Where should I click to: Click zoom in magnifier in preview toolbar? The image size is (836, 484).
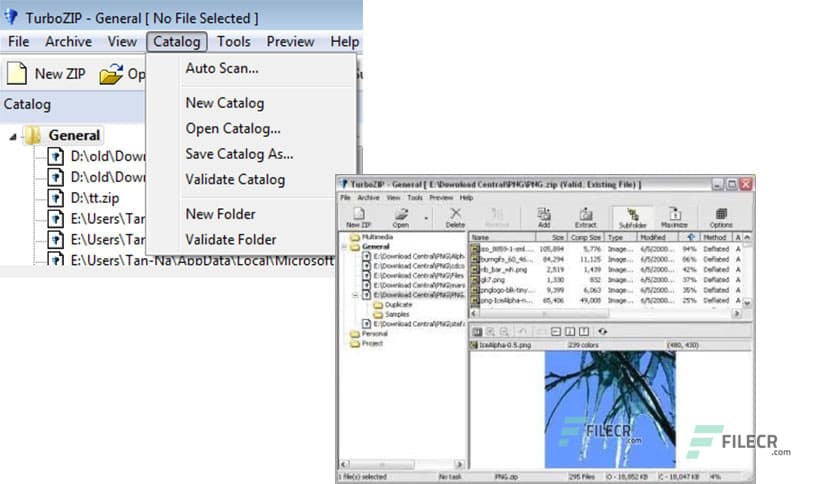pos(491,332)
